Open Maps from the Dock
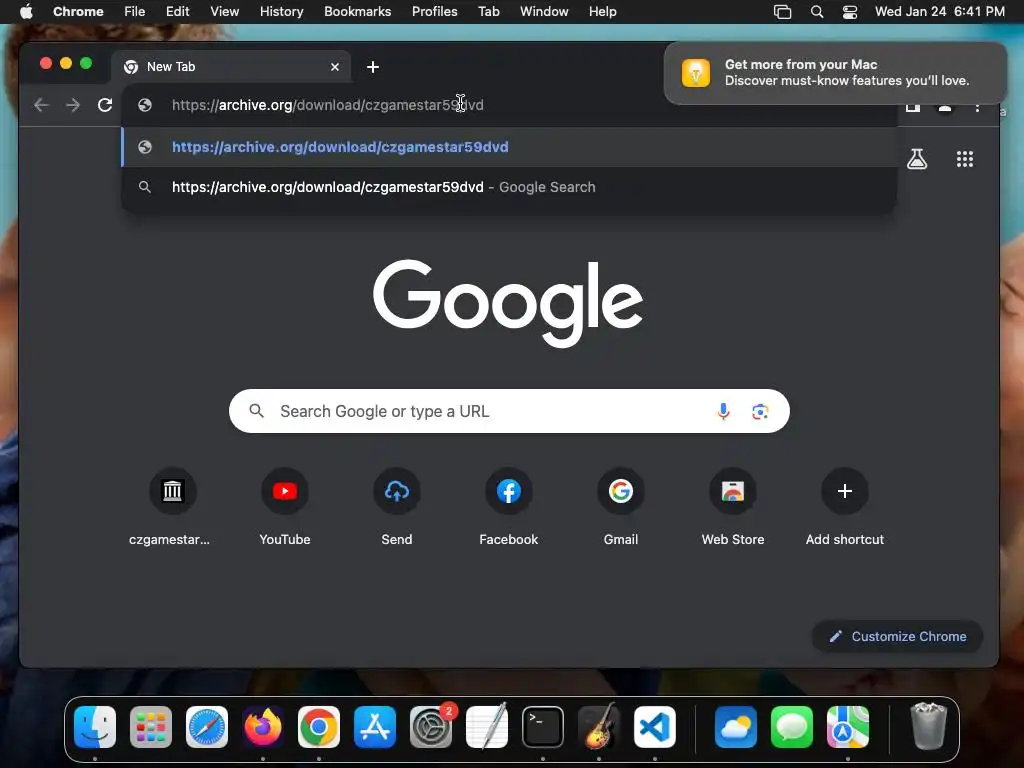 (848, 727)
